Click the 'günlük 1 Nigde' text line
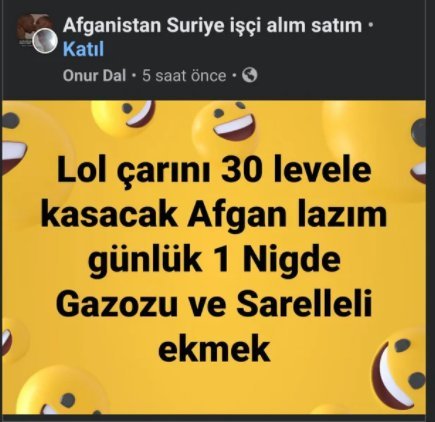 pos(214,261)
